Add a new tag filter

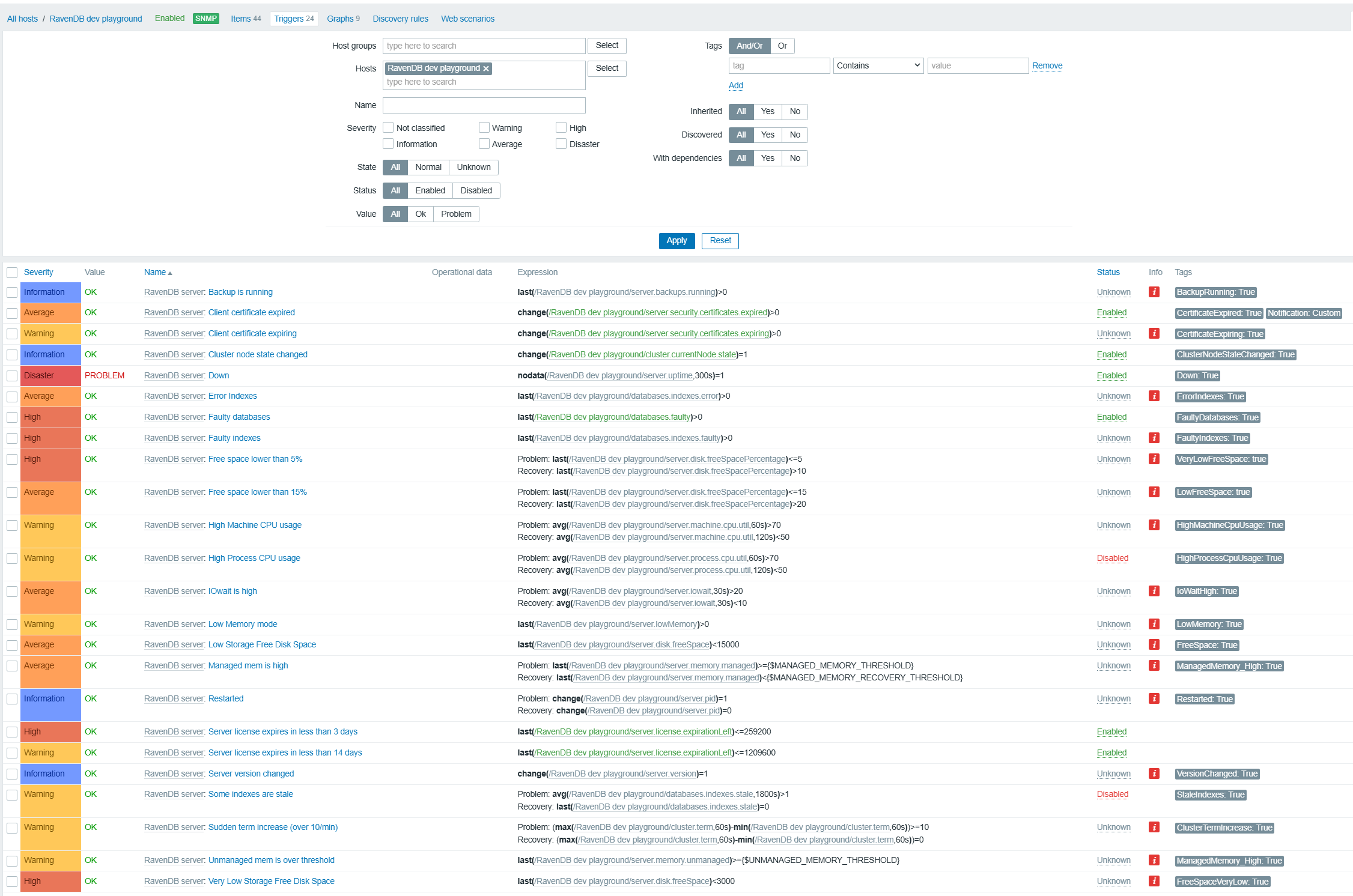pyautogui.click(x=736, y=85)
